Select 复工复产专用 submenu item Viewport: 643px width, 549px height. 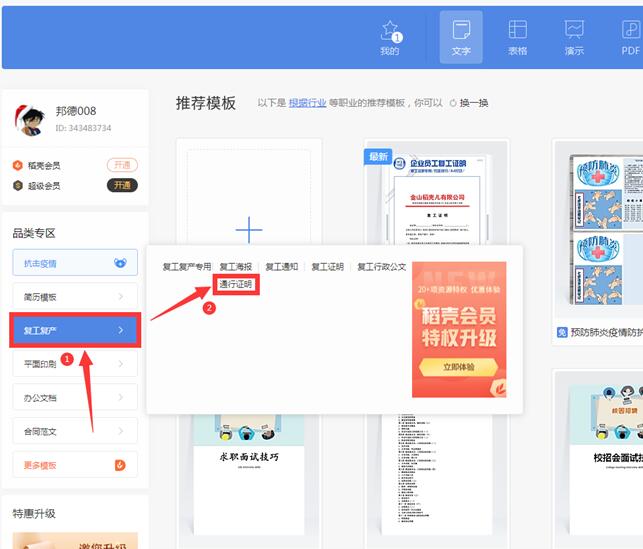coord(187,267)
